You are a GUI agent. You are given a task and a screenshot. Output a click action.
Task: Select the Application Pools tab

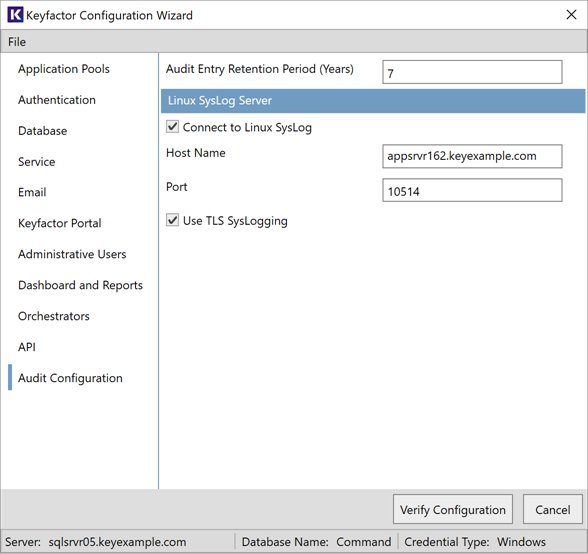[x=64, y=69]
